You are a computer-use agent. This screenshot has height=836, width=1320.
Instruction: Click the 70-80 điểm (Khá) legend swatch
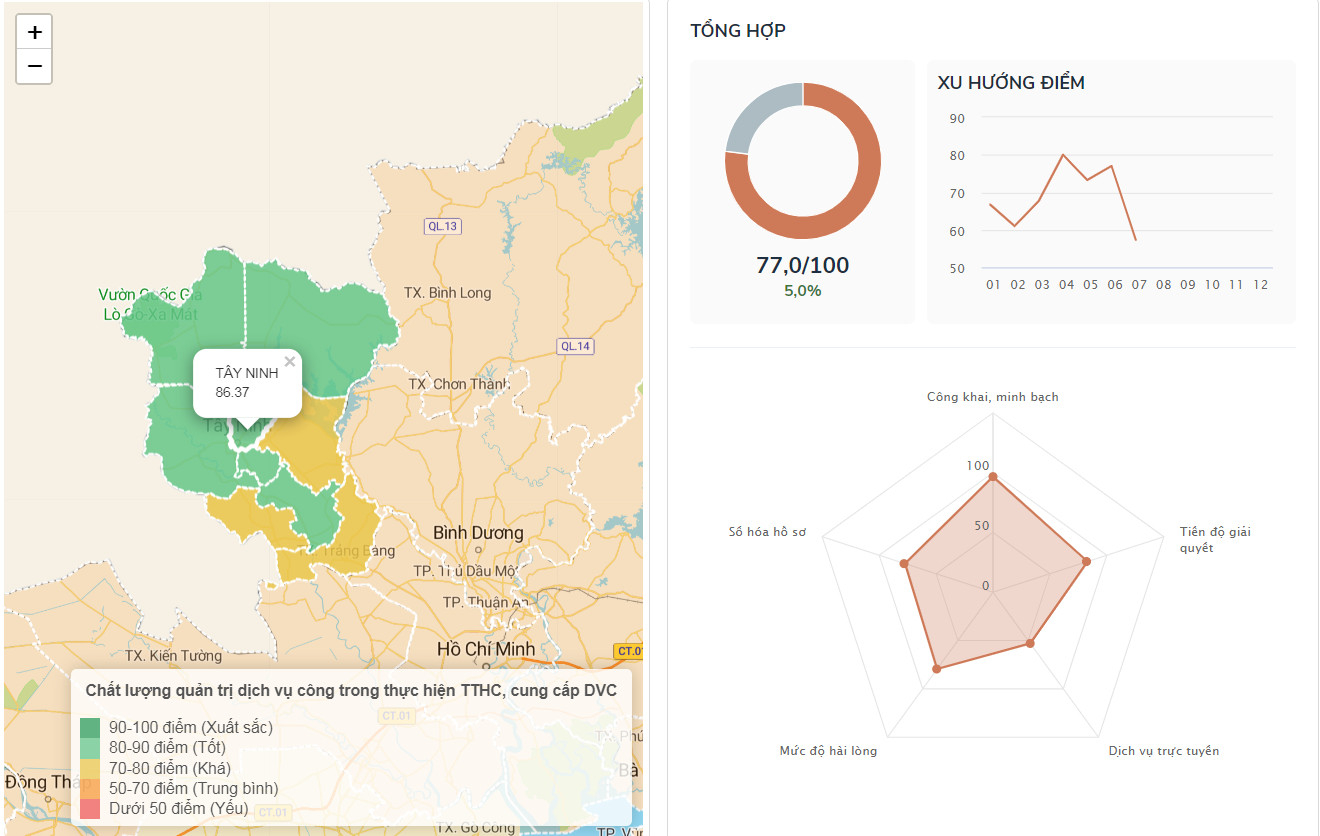[90, 768]
